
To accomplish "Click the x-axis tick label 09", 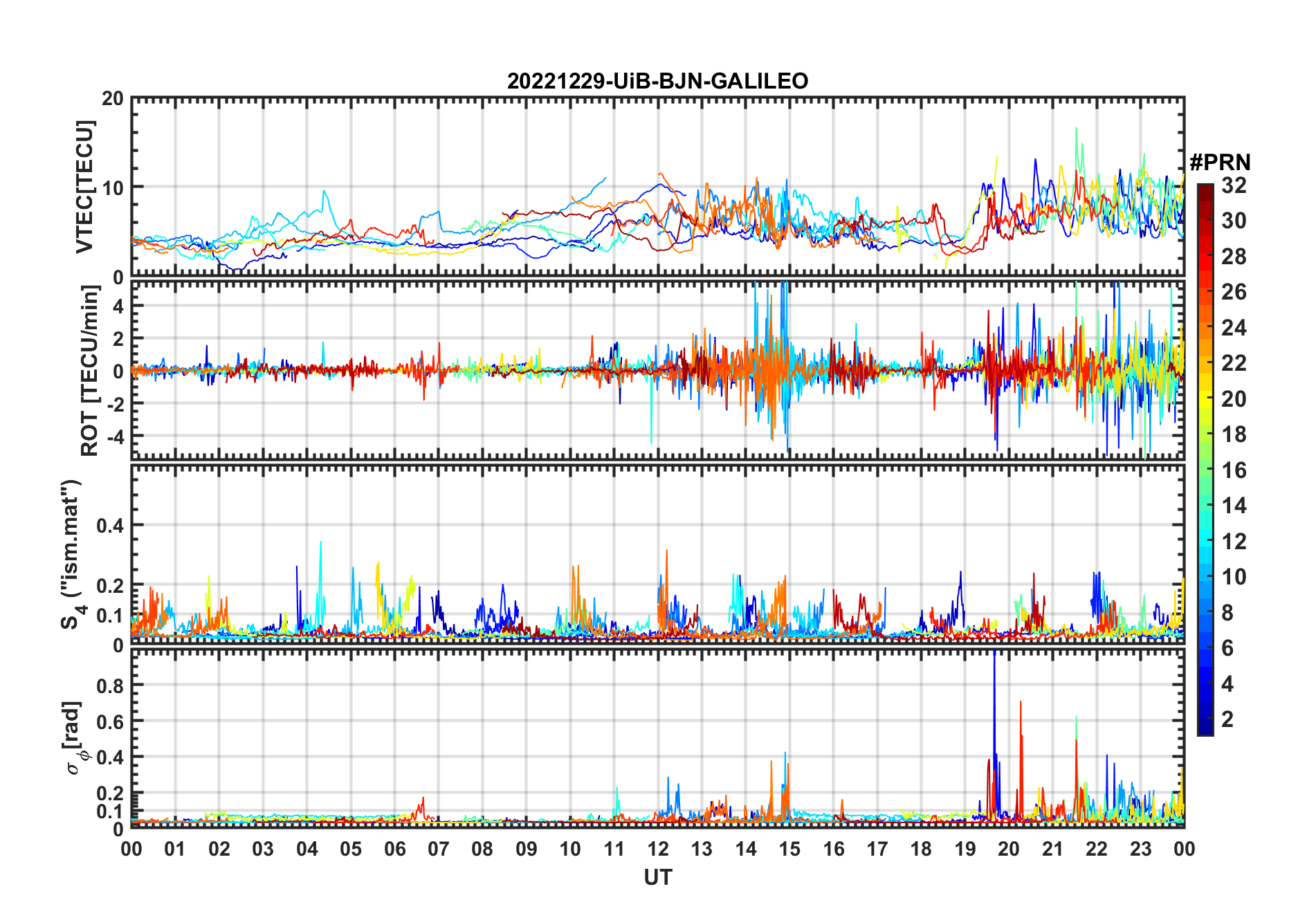I will pos(527,849).
